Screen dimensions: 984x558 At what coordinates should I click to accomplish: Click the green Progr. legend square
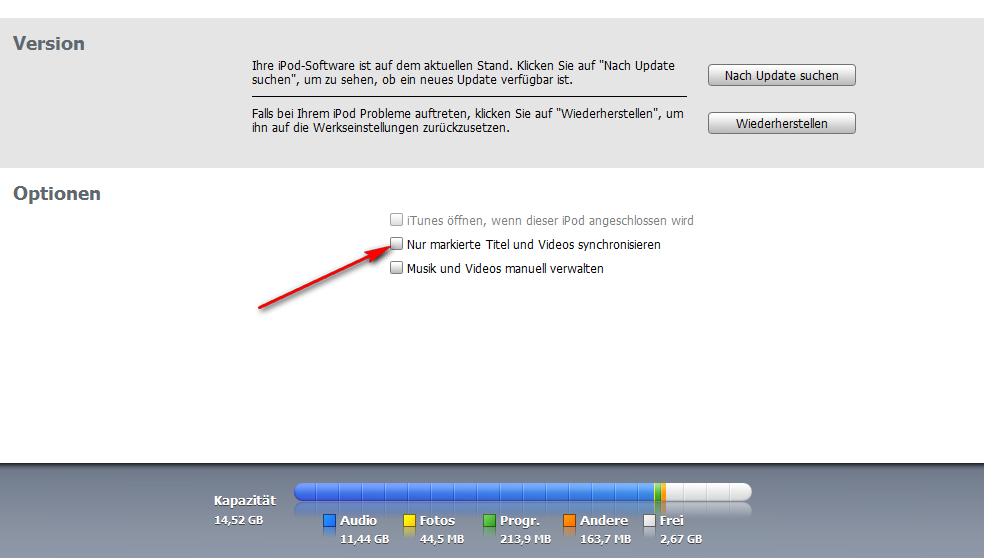pos(489,520)
